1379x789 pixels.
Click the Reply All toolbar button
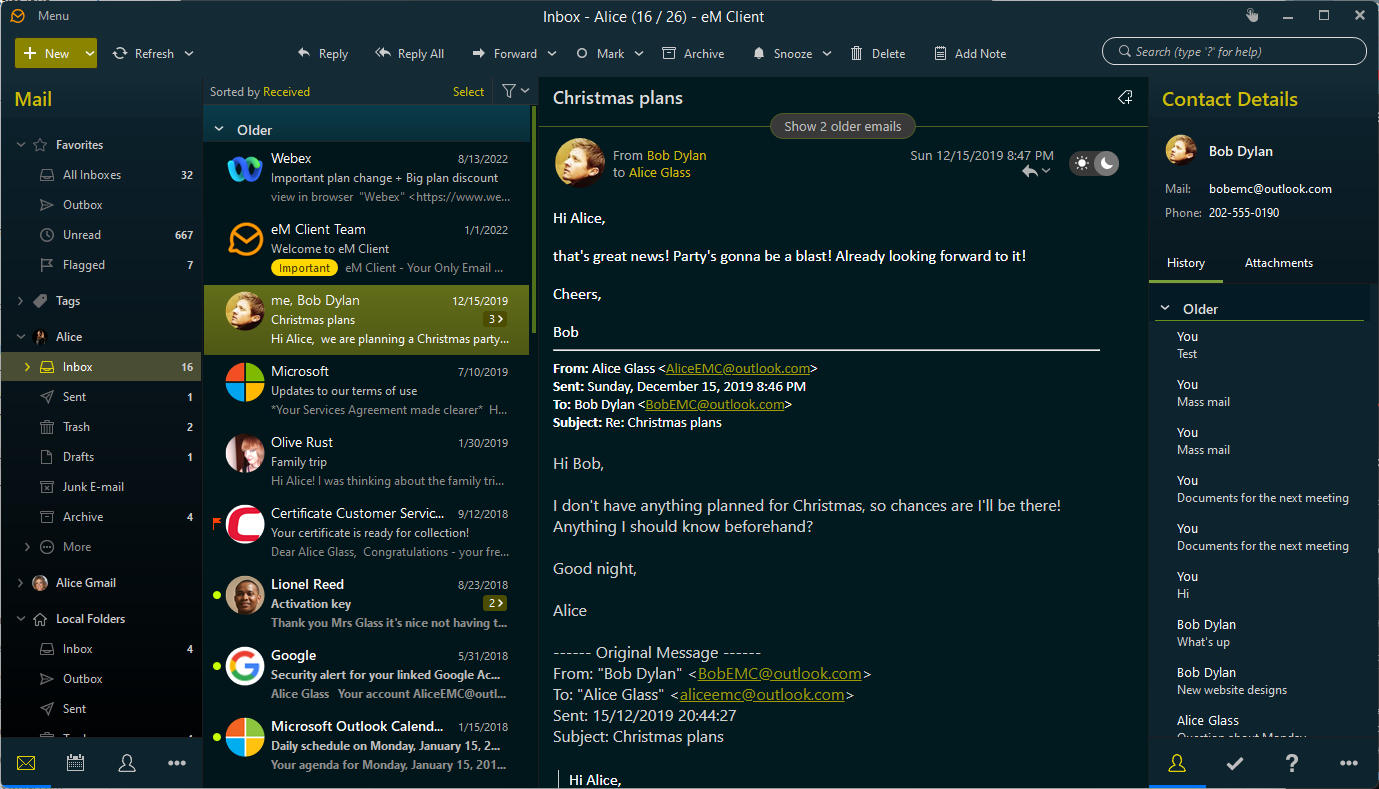click(x=409, y=54)
